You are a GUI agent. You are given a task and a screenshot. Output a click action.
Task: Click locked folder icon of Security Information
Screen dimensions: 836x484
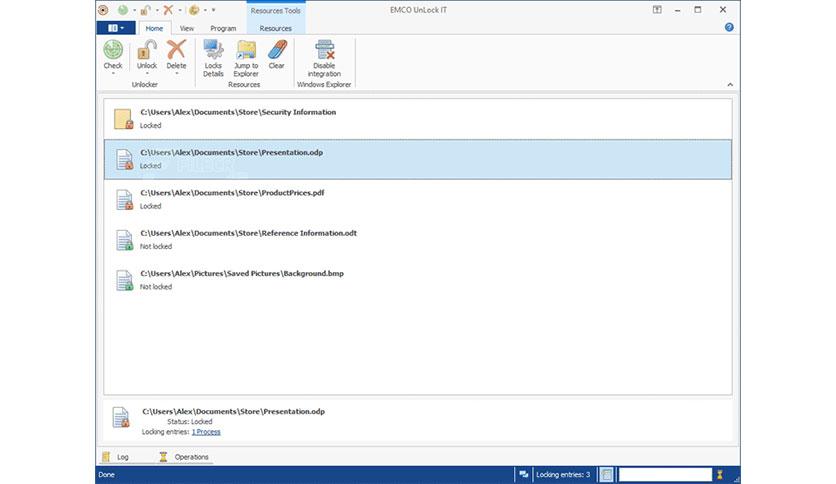tap(123, 119)
